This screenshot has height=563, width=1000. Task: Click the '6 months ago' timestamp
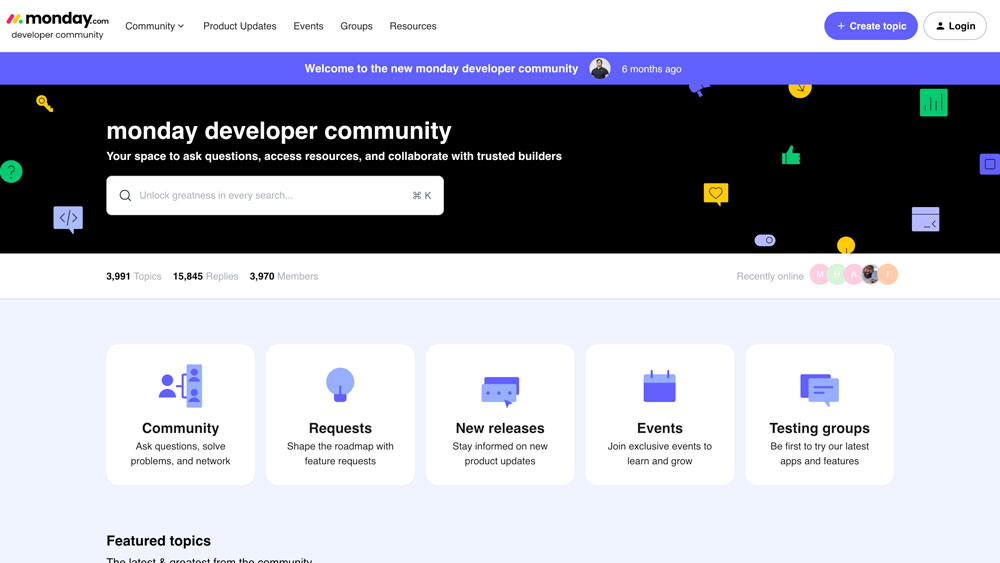(651, 69)
